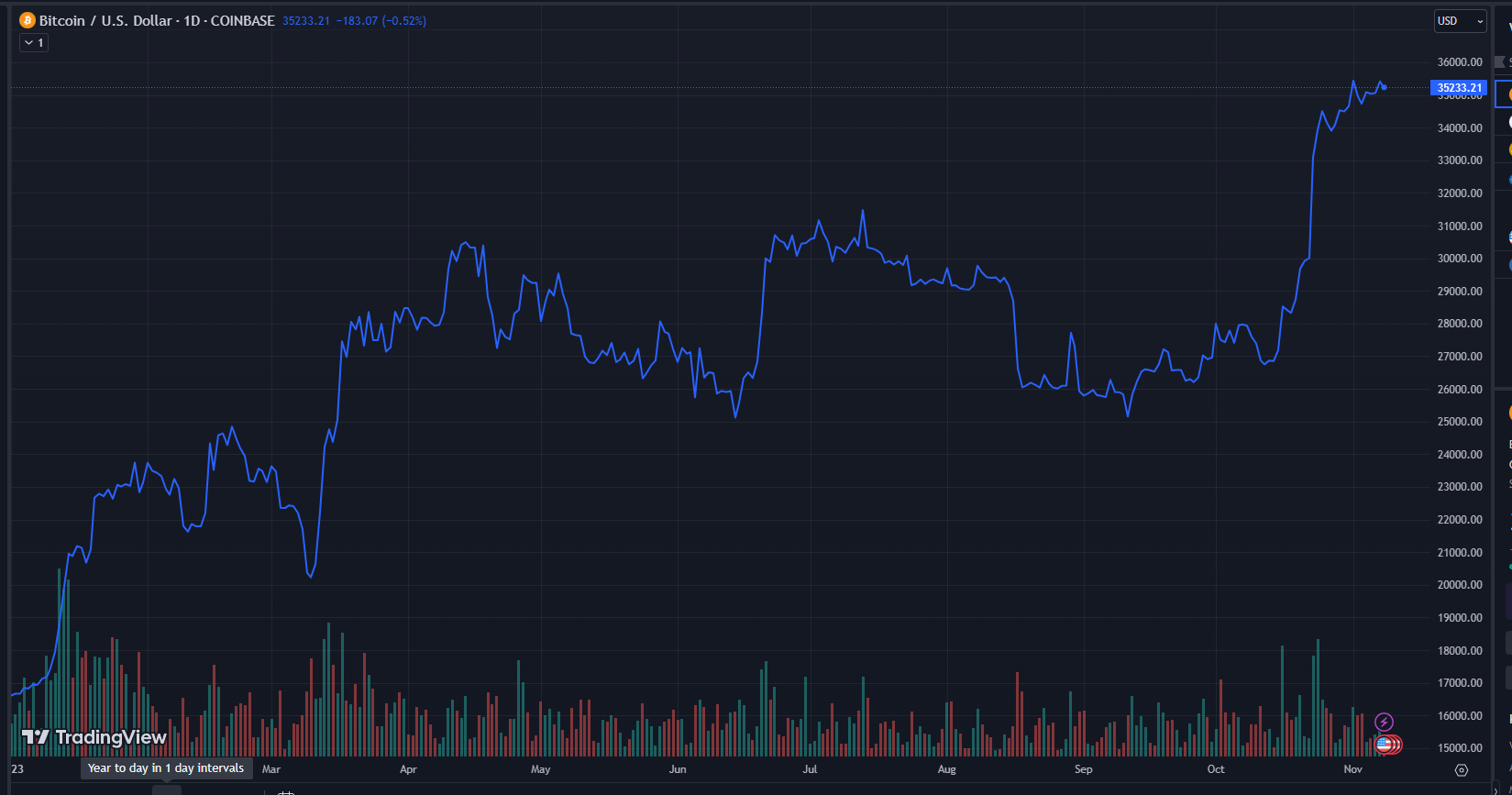The image size is (1512, 795).
Task: Open the USD currency dropdown
Action: point(1460,21)
